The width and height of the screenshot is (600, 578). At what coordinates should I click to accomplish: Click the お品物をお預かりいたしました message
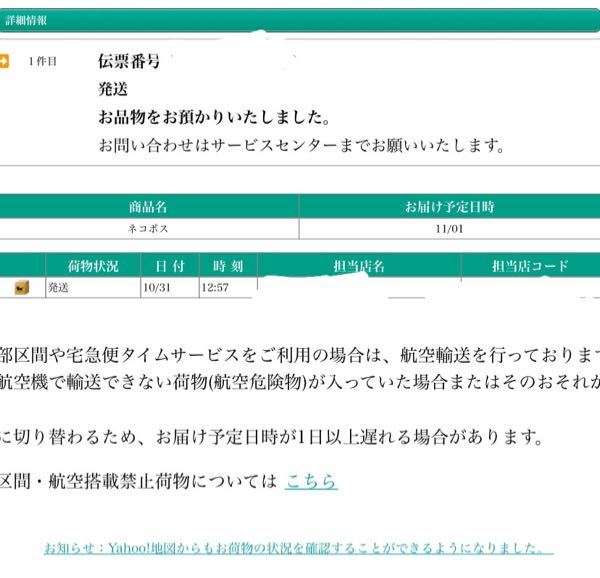[213, 116]
